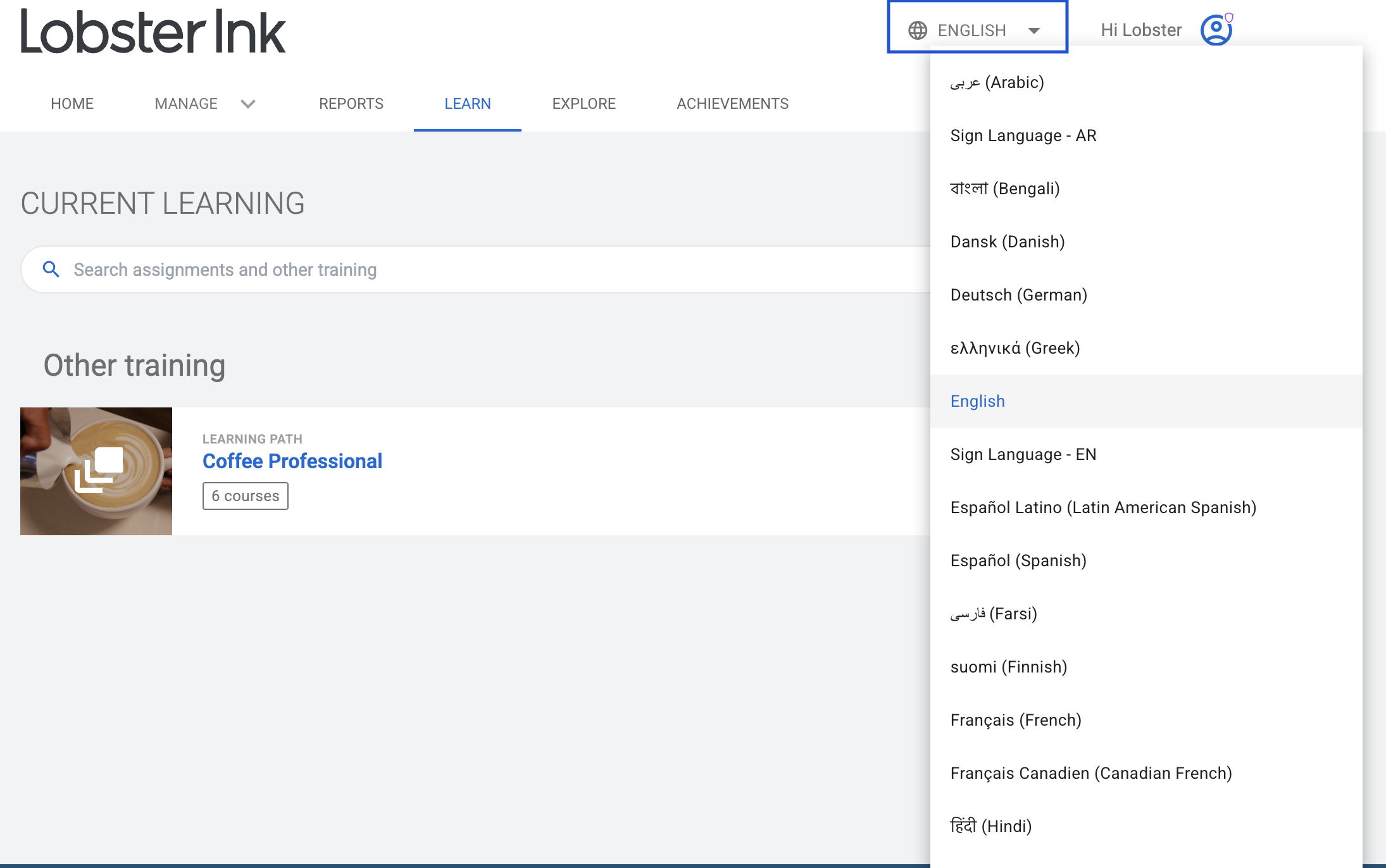Choose the highlighted English option
The width and height of the screenshot is (1386, 868).
[1146, 401]
